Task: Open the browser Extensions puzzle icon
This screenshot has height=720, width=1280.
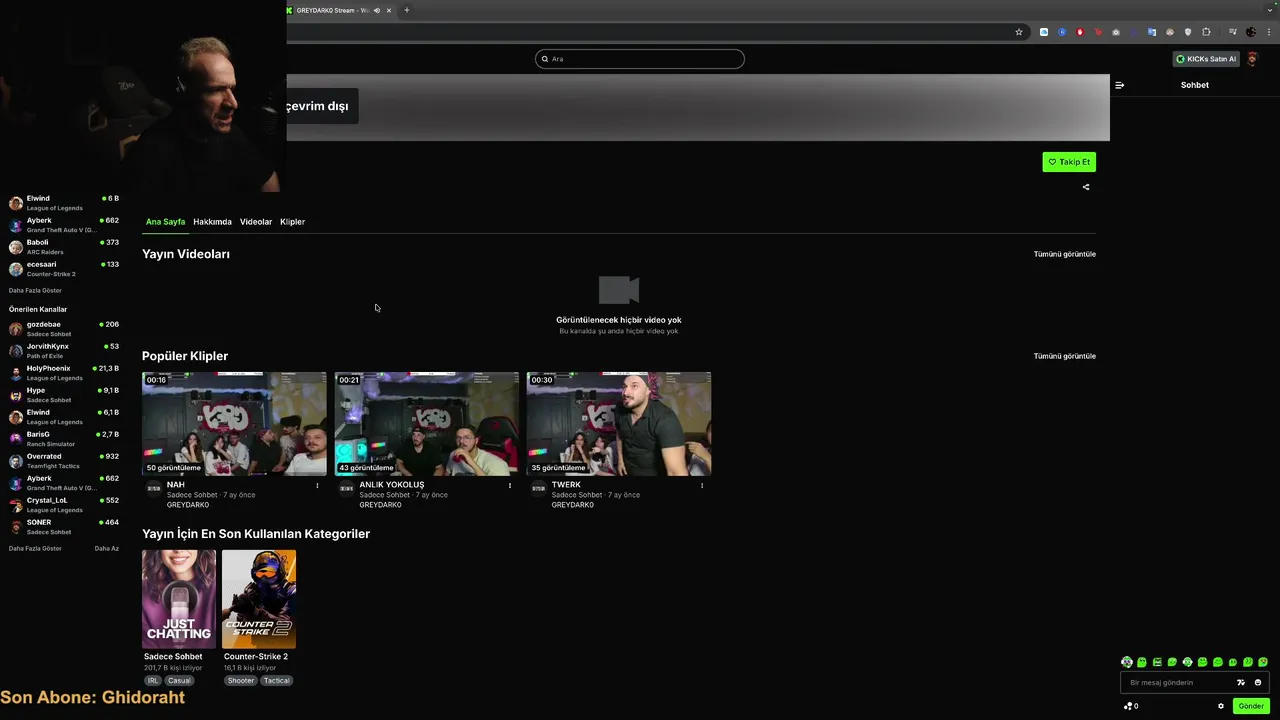Action: [1206, 32]
